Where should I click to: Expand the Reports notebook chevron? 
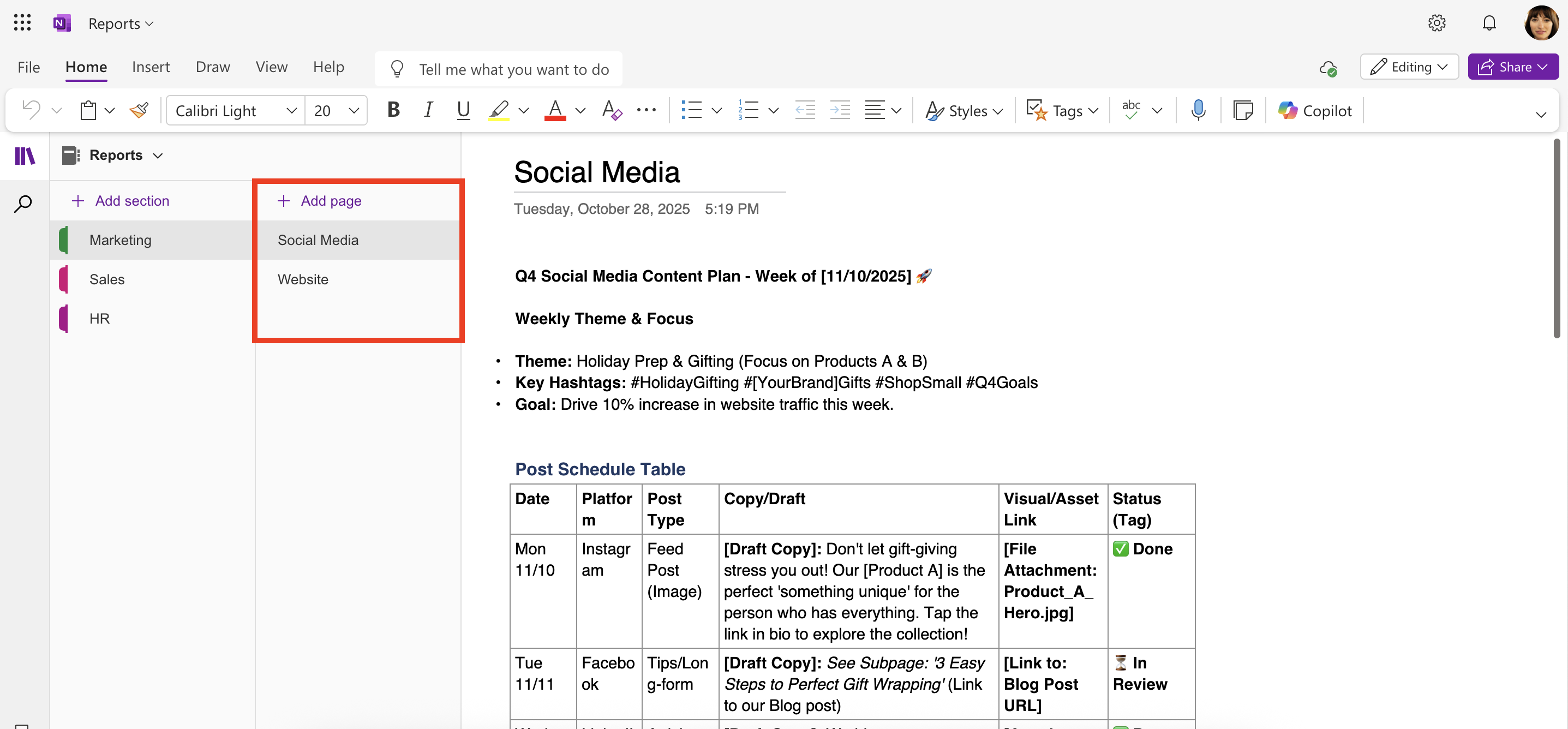[158, 156]
